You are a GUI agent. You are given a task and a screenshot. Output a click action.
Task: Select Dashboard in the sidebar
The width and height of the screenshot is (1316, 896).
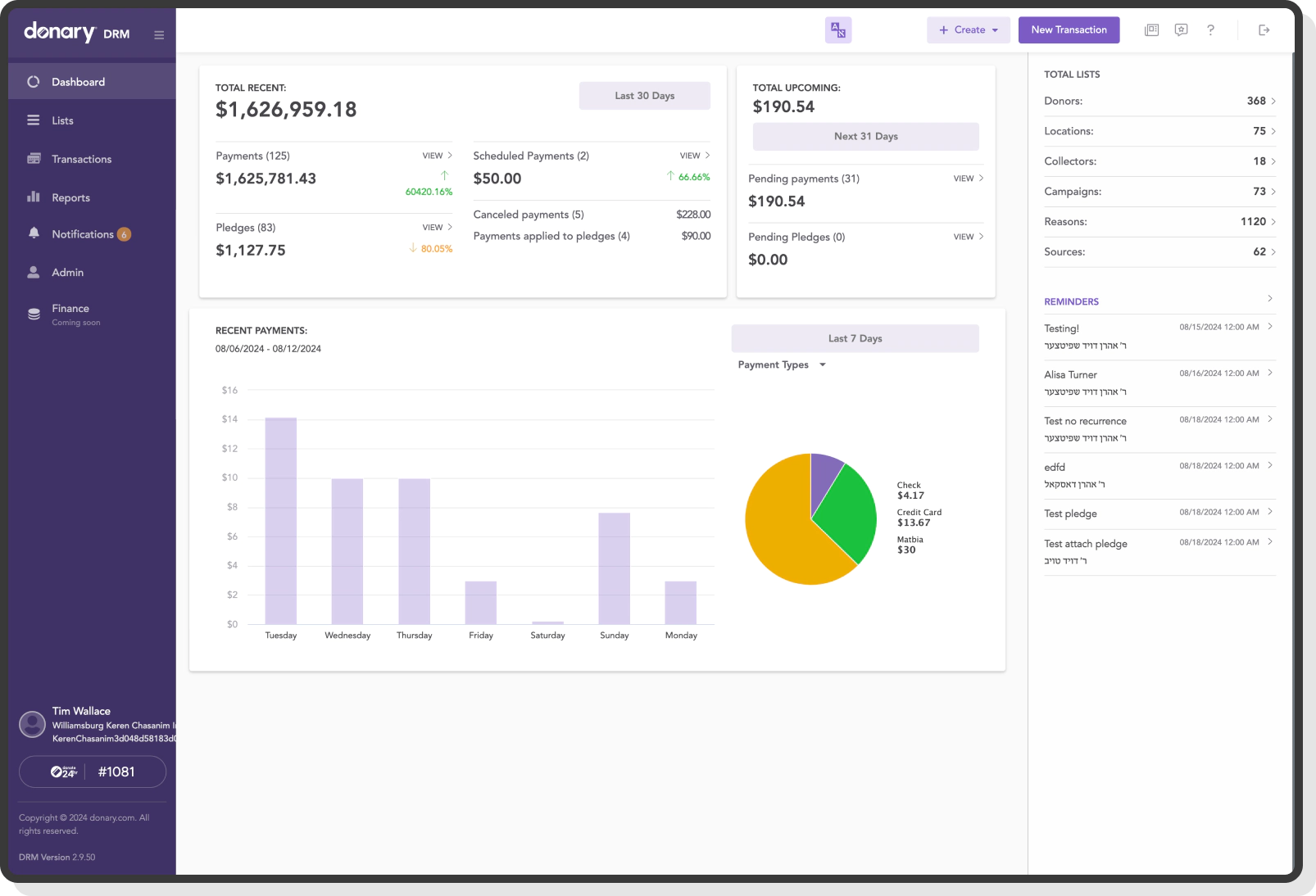(78, 81)
